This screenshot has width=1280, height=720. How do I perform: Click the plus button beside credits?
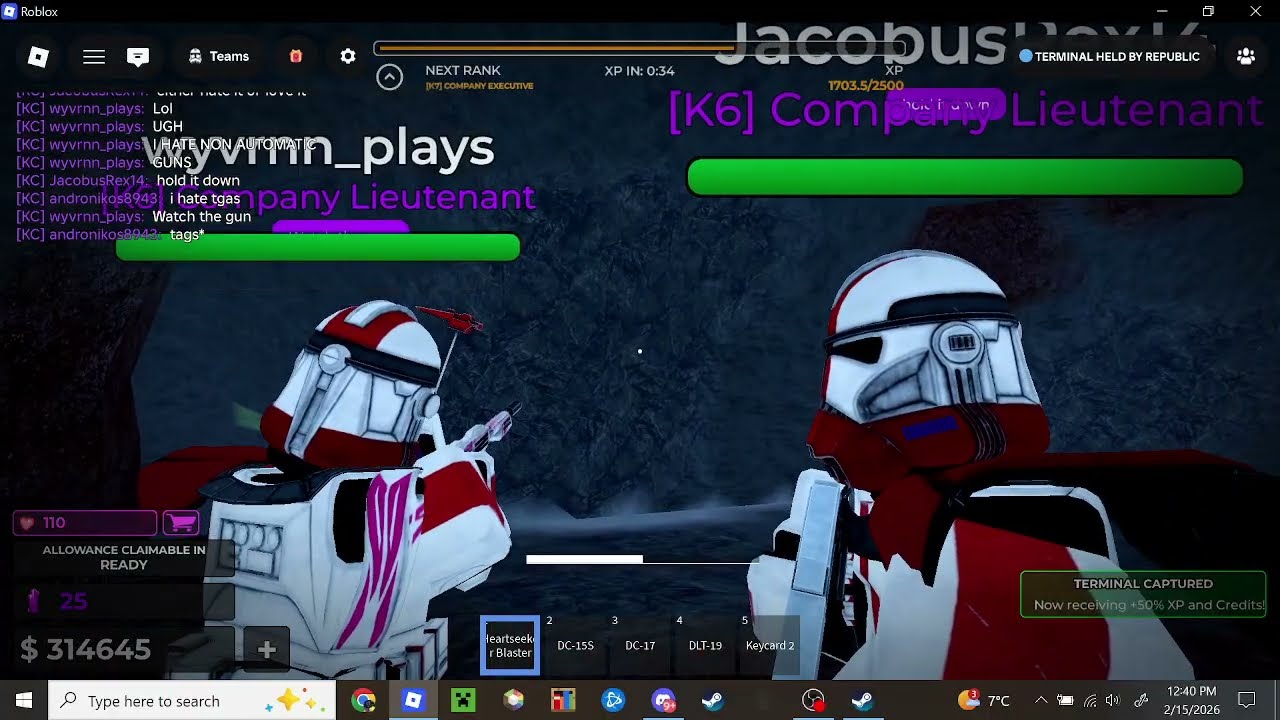[x=267, y=650]
